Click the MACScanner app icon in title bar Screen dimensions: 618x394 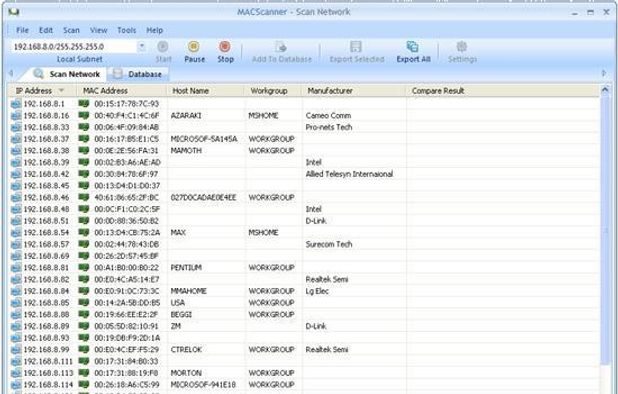[x=14, y=12]
